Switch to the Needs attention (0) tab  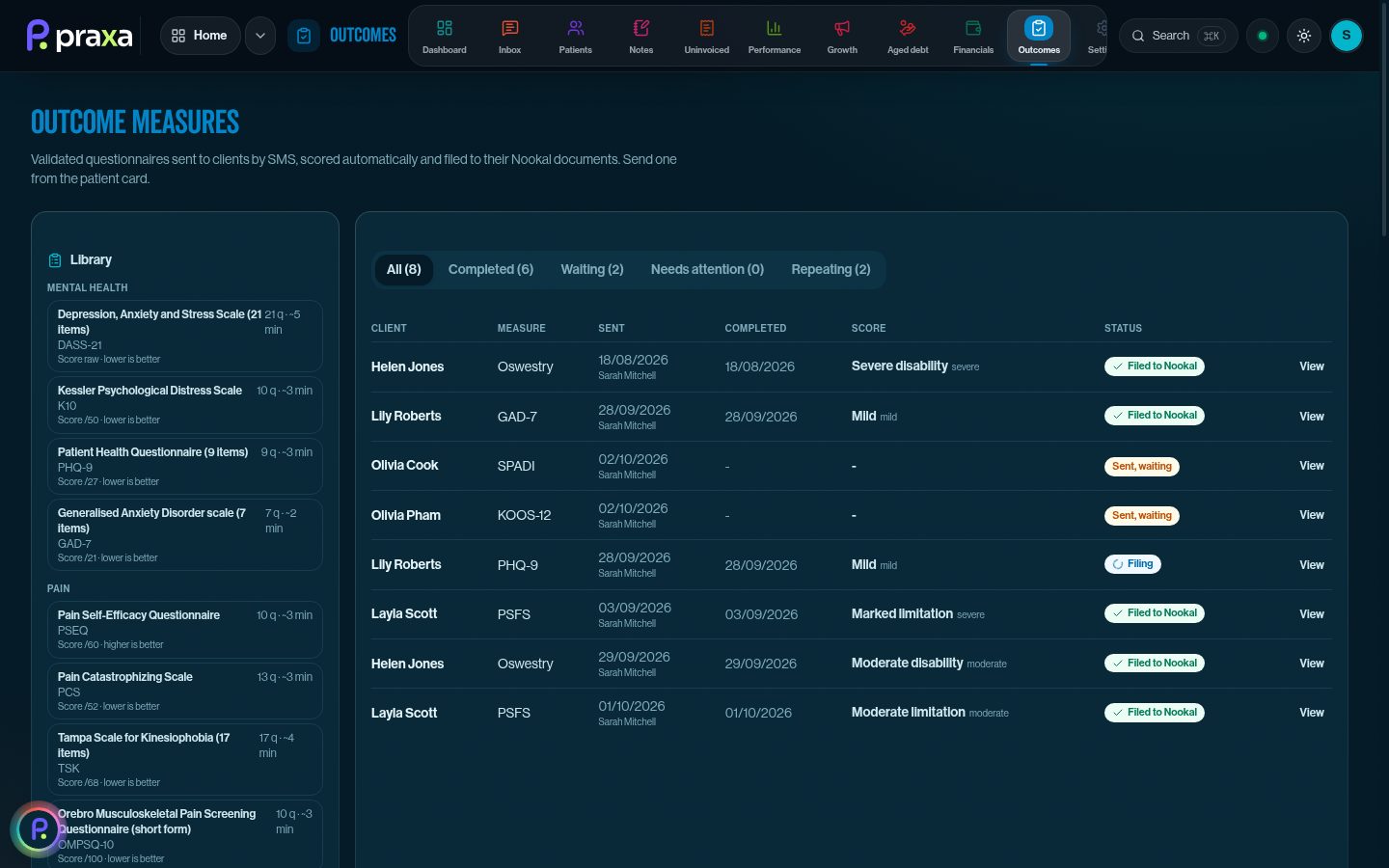(x=707, y=269)
